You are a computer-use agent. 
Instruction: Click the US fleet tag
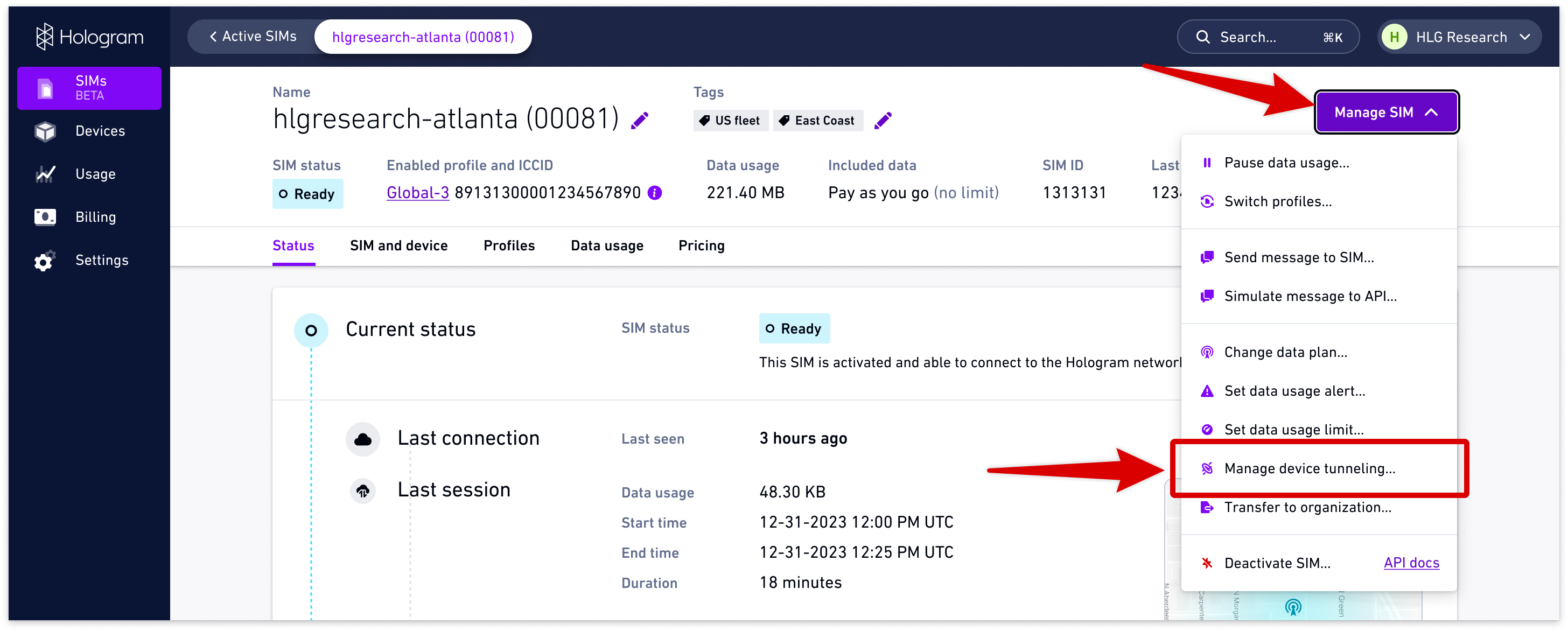pyautogui.click(x=731, y=121)
